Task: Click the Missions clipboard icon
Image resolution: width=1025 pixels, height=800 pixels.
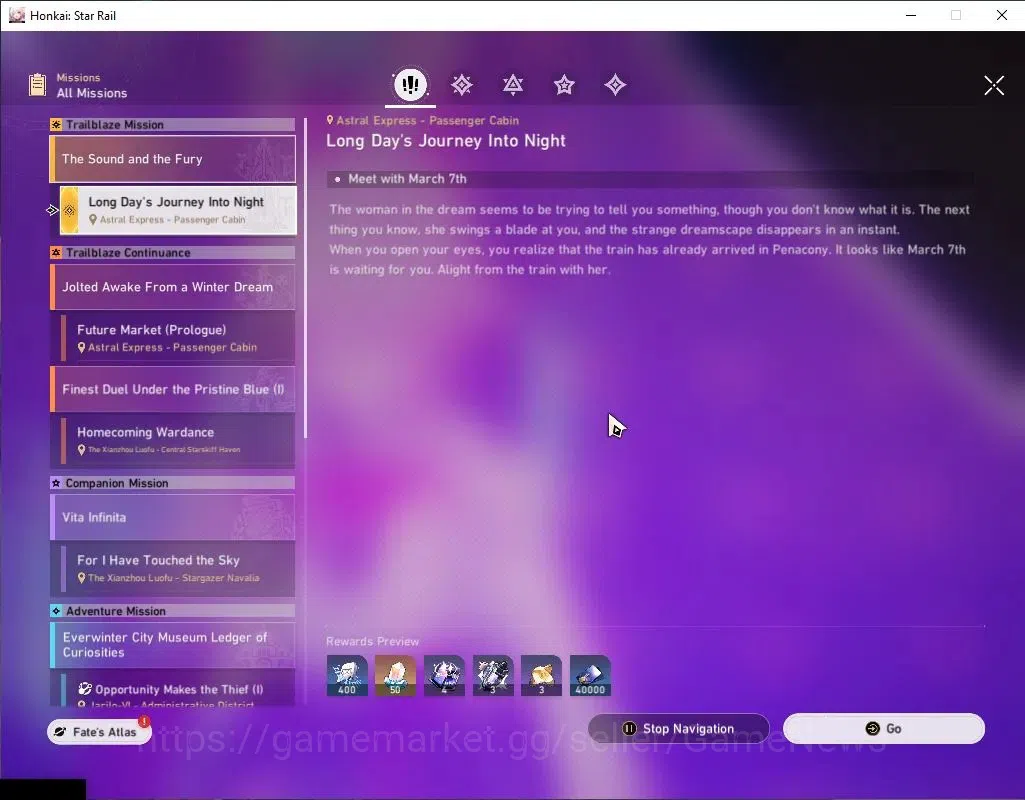Action: point(38,84)
